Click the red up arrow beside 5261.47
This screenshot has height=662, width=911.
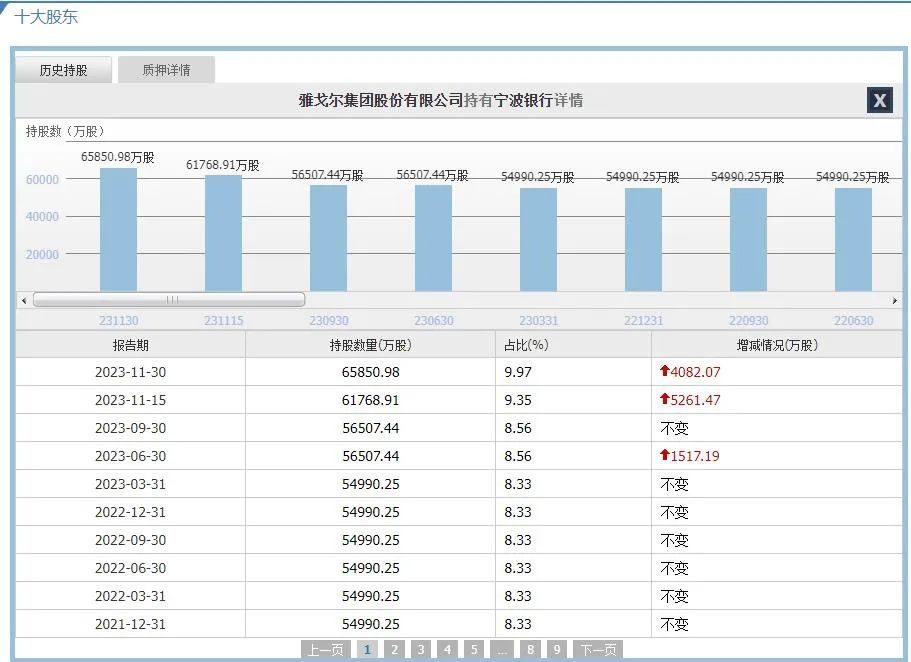click(665, 399)
